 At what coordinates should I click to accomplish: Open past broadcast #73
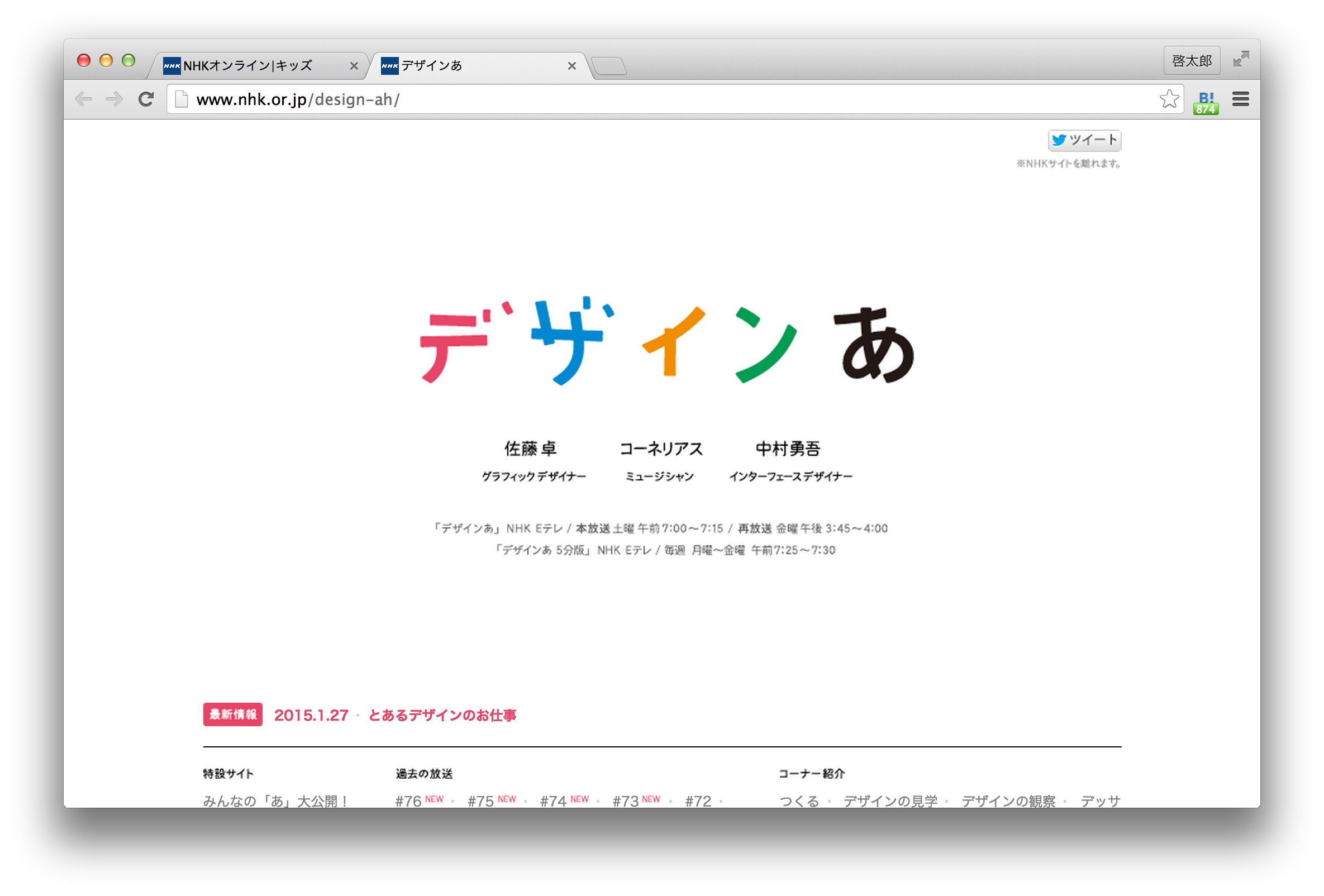click(x=625, y=801)
